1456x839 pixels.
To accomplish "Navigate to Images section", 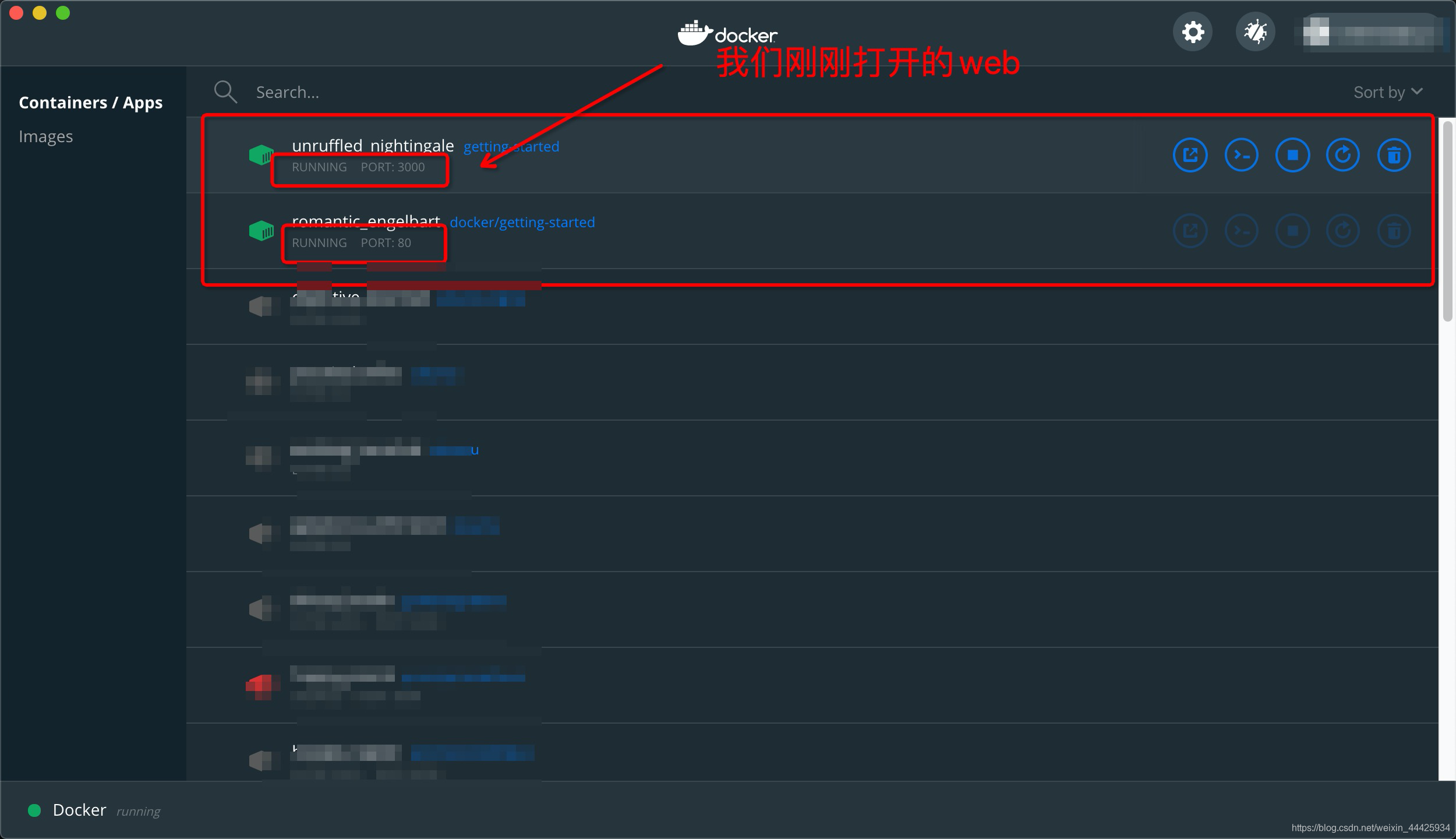I will coord(46,135).
